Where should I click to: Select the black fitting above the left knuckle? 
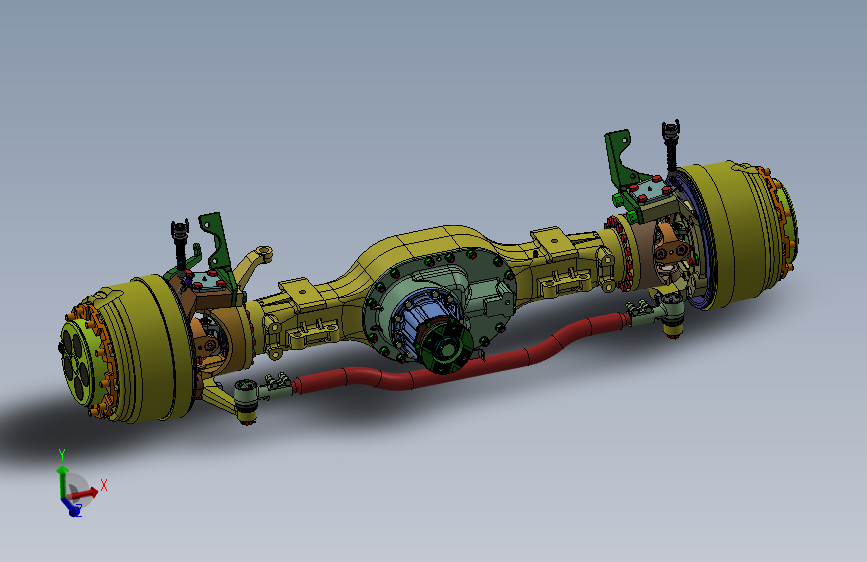tap(180, 244)
